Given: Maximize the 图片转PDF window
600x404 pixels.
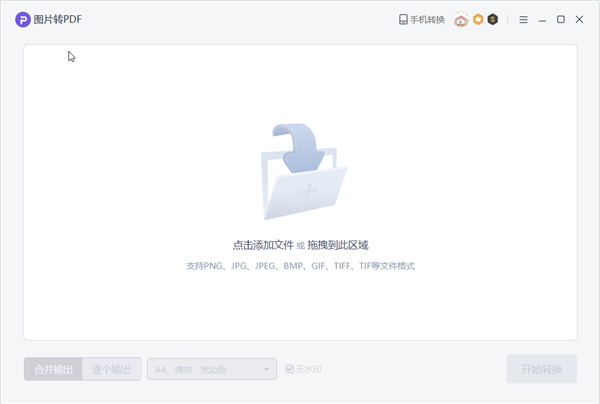Looking at the screenshot, I should pos(561,19).
